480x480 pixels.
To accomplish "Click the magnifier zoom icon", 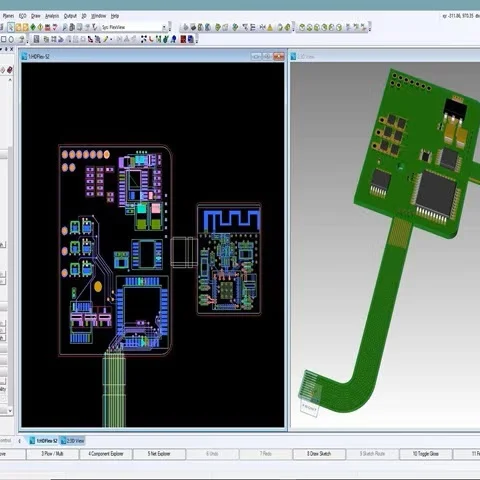I will tap(65, 27).
